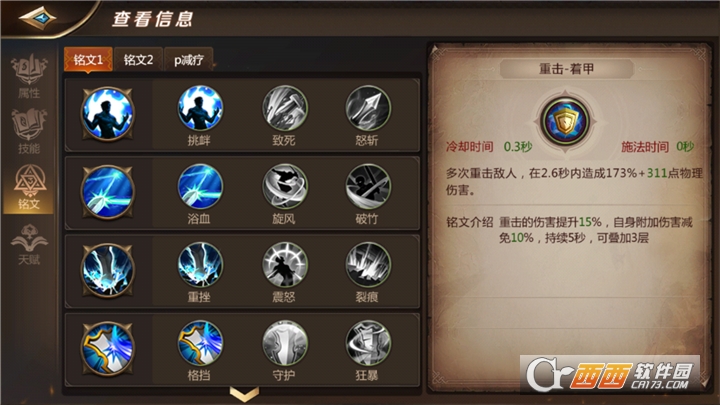This screenshot has width=720, height=405.
Task: Pick the 裂痕 rune icon
Action: tap(368, 265)
